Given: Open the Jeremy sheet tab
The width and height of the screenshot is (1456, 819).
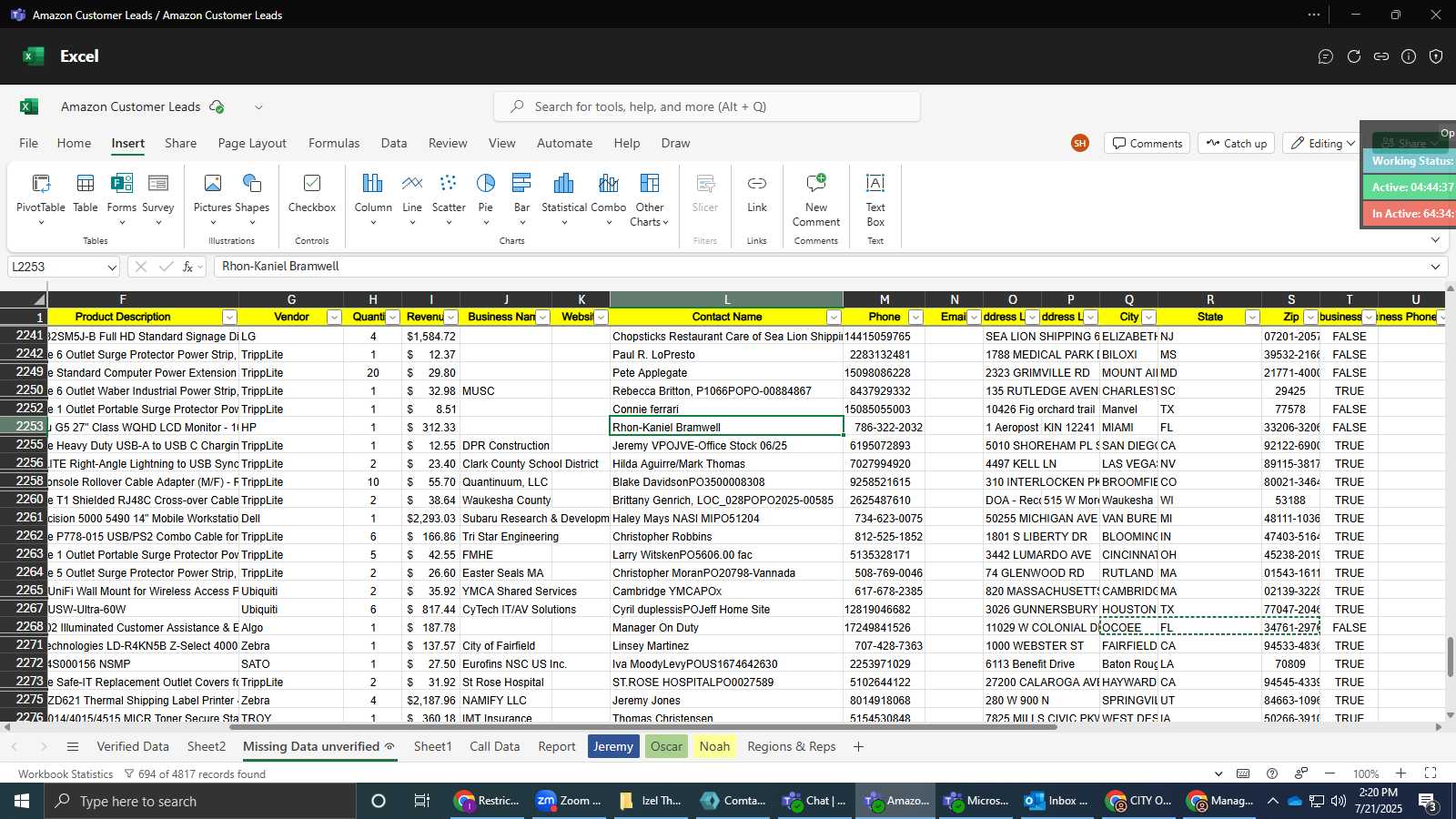Looking at the screenshot, I should point(613,746).
